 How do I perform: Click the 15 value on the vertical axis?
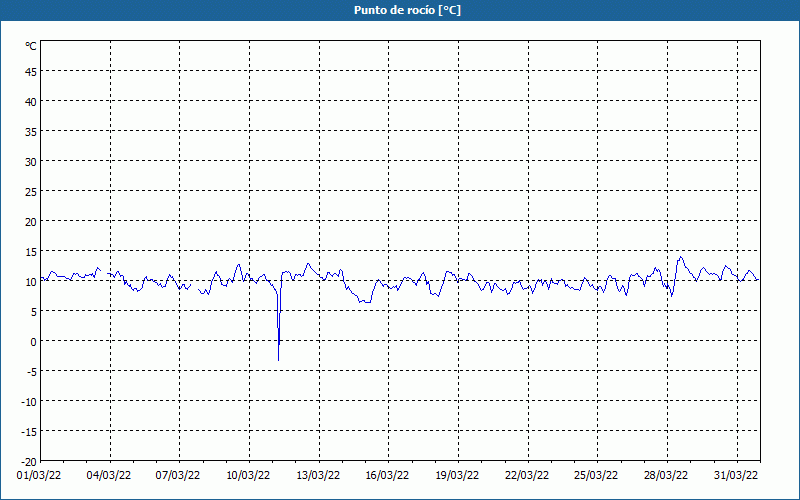click(x=31, y=252)
